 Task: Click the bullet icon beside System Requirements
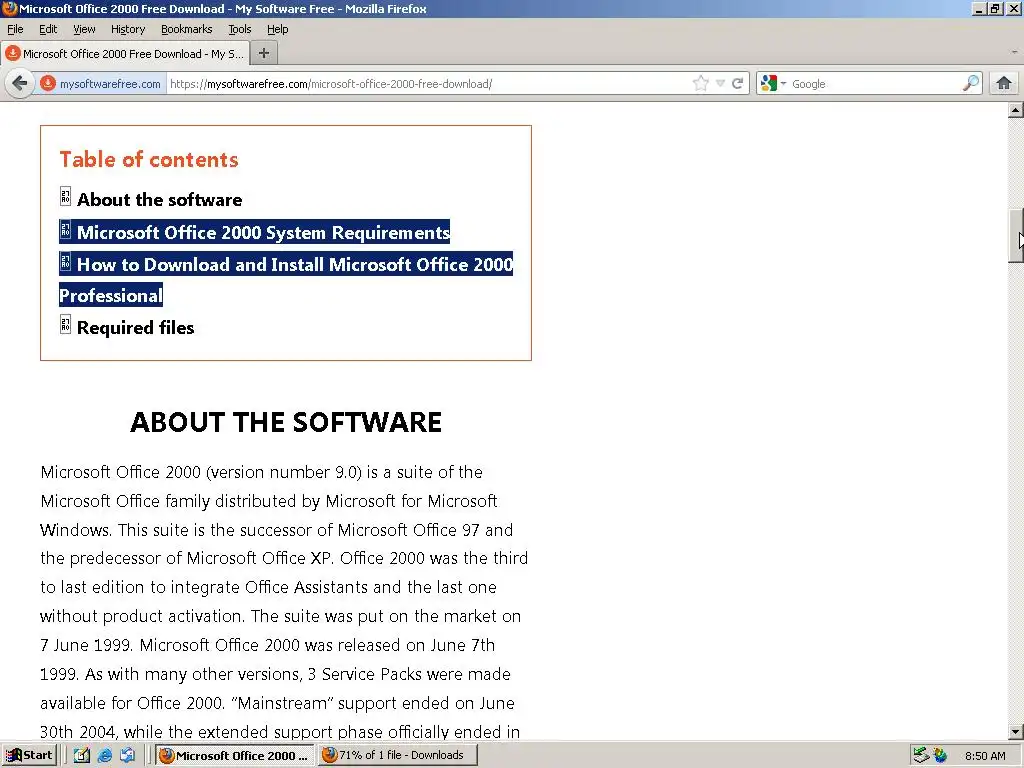(x=65, y=229)
